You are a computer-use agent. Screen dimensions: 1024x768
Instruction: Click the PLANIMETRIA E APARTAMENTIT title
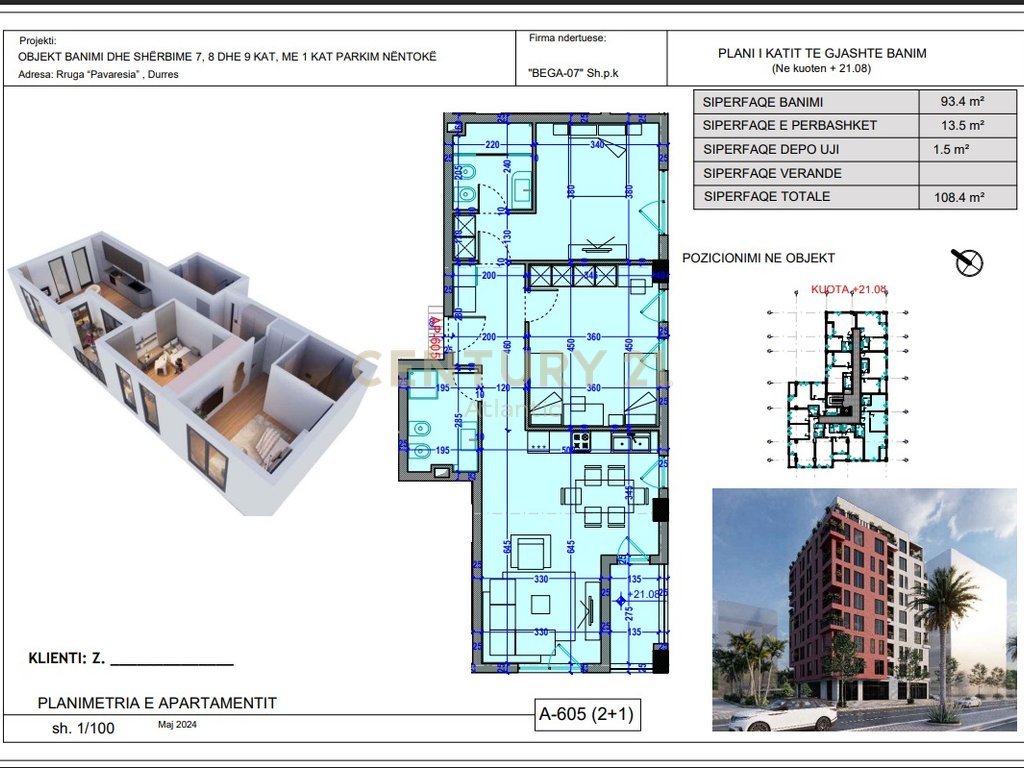(x=157, y=703)
